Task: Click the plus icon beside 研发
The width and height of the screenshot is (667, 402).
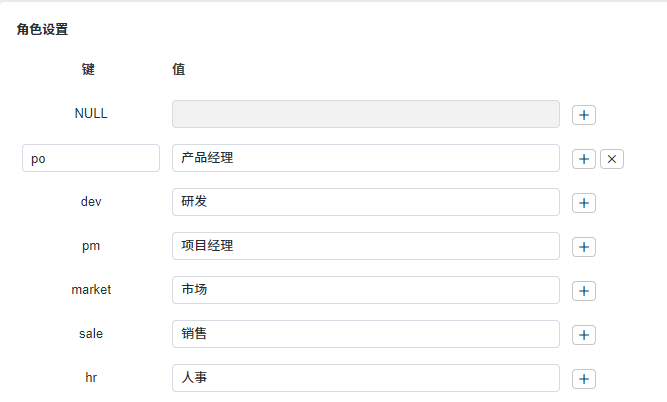Action: pyautogui.click(x=584, y=203)
